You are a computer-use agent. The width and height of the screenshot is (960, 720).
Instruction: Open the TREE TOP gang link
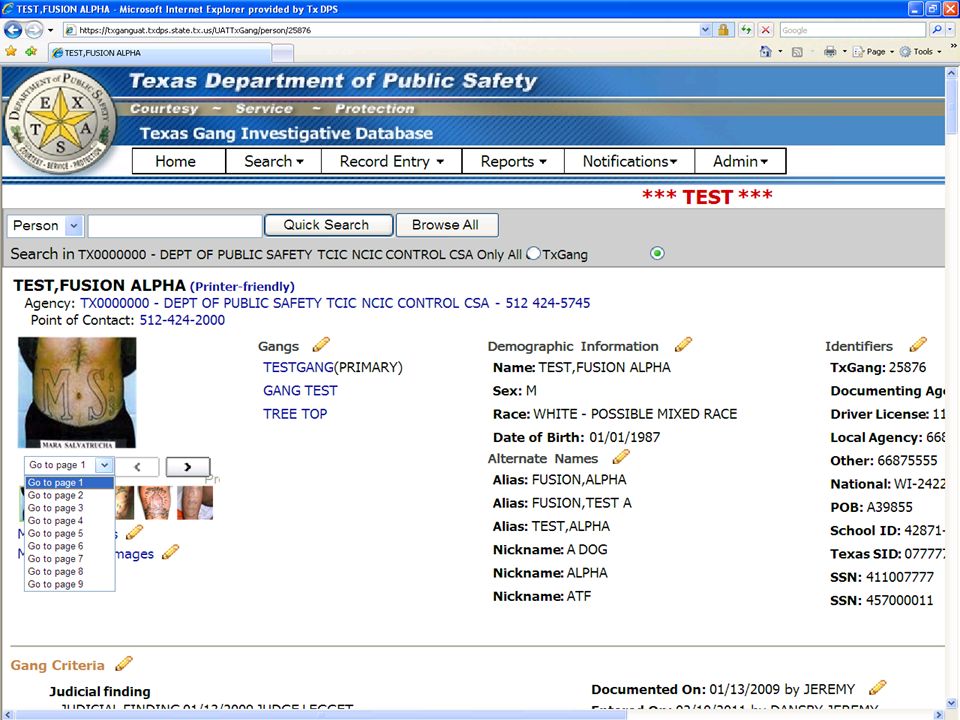(295, 414)
